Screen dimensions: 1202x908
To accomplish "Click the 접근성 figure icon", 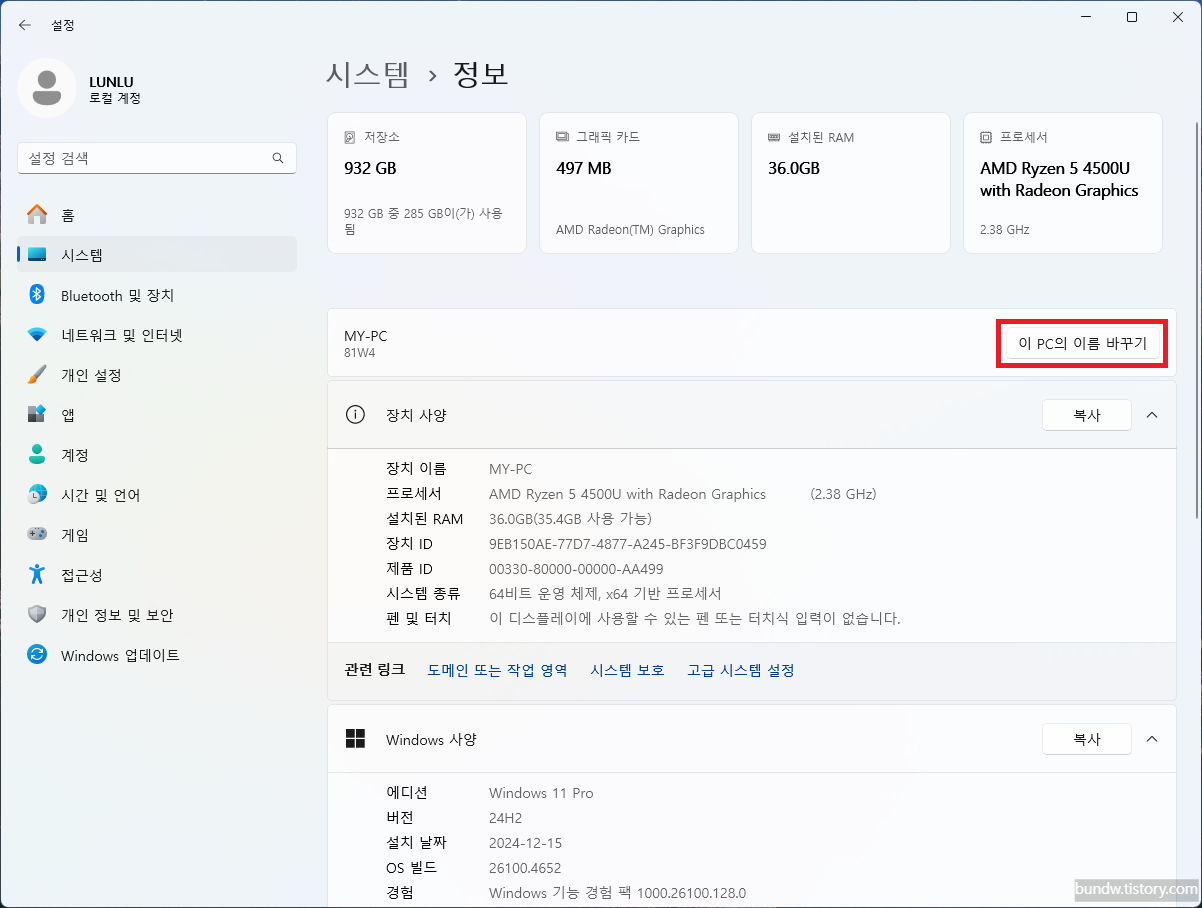I will 37,575.
